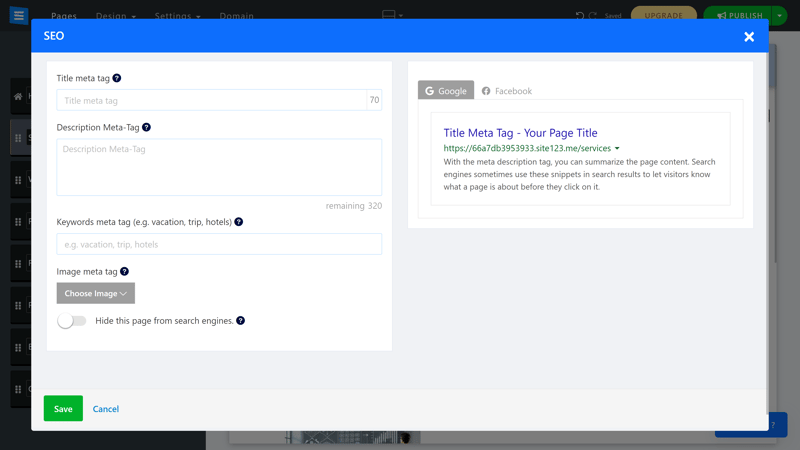This screenshot has width=800, height=450.
Task: Click the undo icon in top bar
Action: 580,15
